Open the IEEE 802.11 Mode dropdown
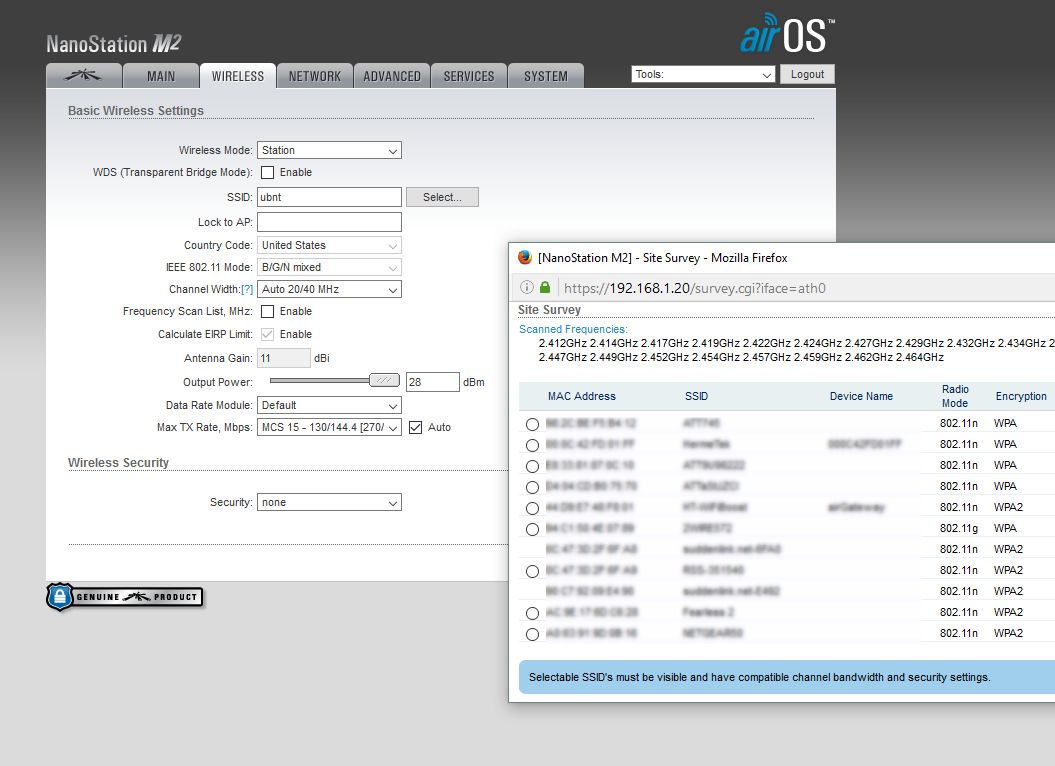The image size is (1055, 766). click(329, 267)
